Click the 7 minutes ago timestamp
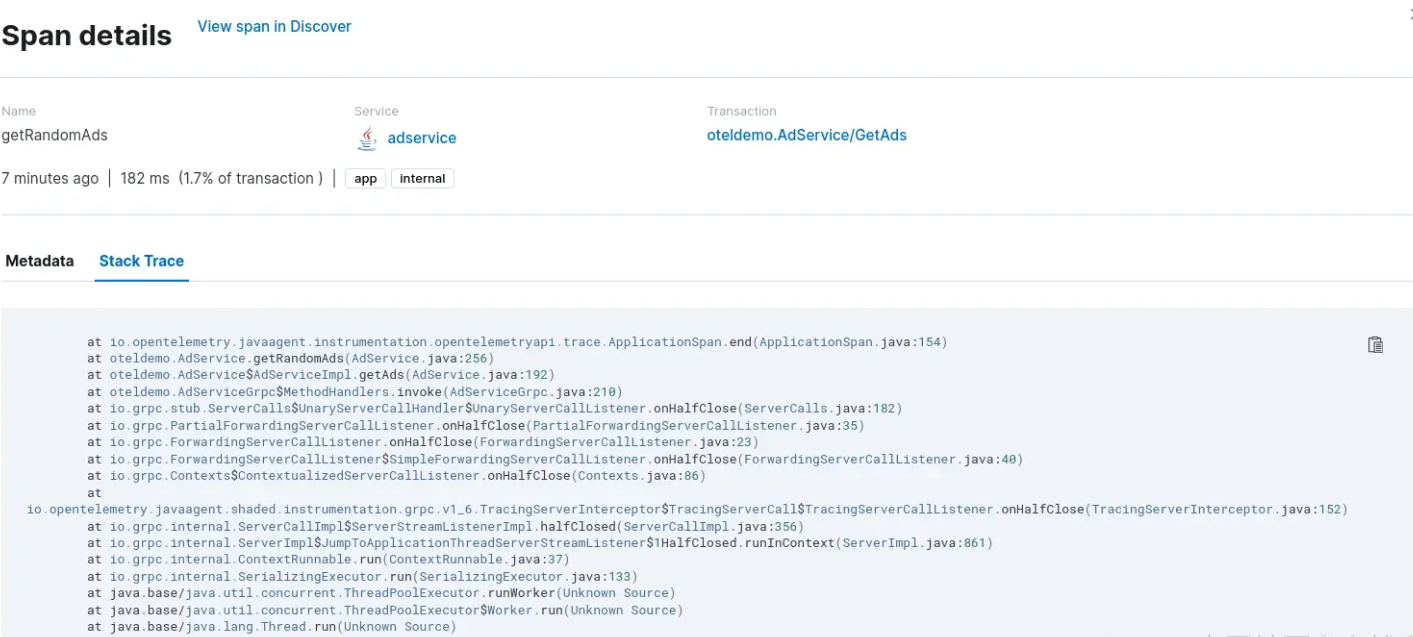 (x=50, y=178)
